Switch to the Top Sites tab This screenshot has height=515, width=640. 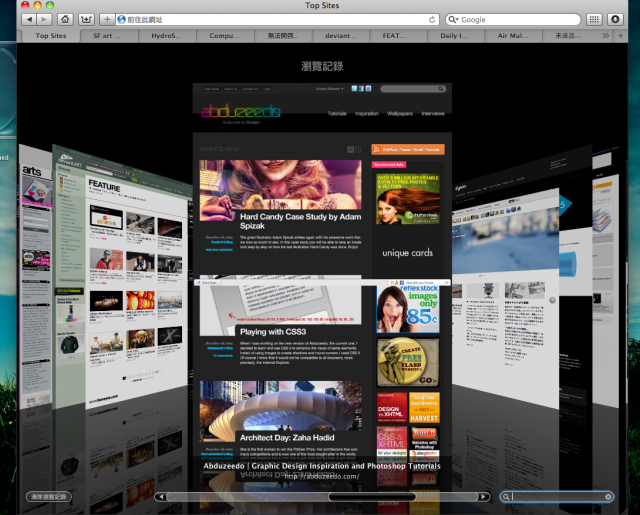pos(51,36)
